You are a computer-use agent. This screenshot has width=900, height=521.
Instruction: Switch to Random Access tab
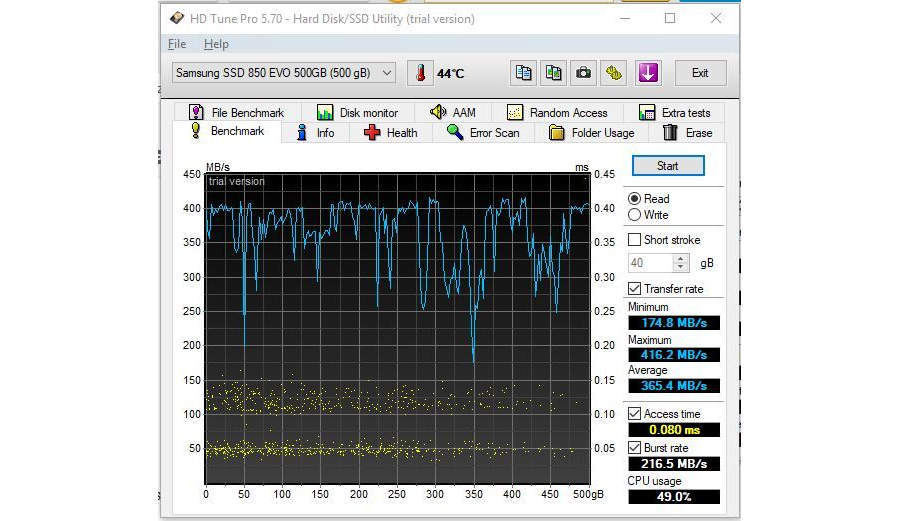coord(557,112)
